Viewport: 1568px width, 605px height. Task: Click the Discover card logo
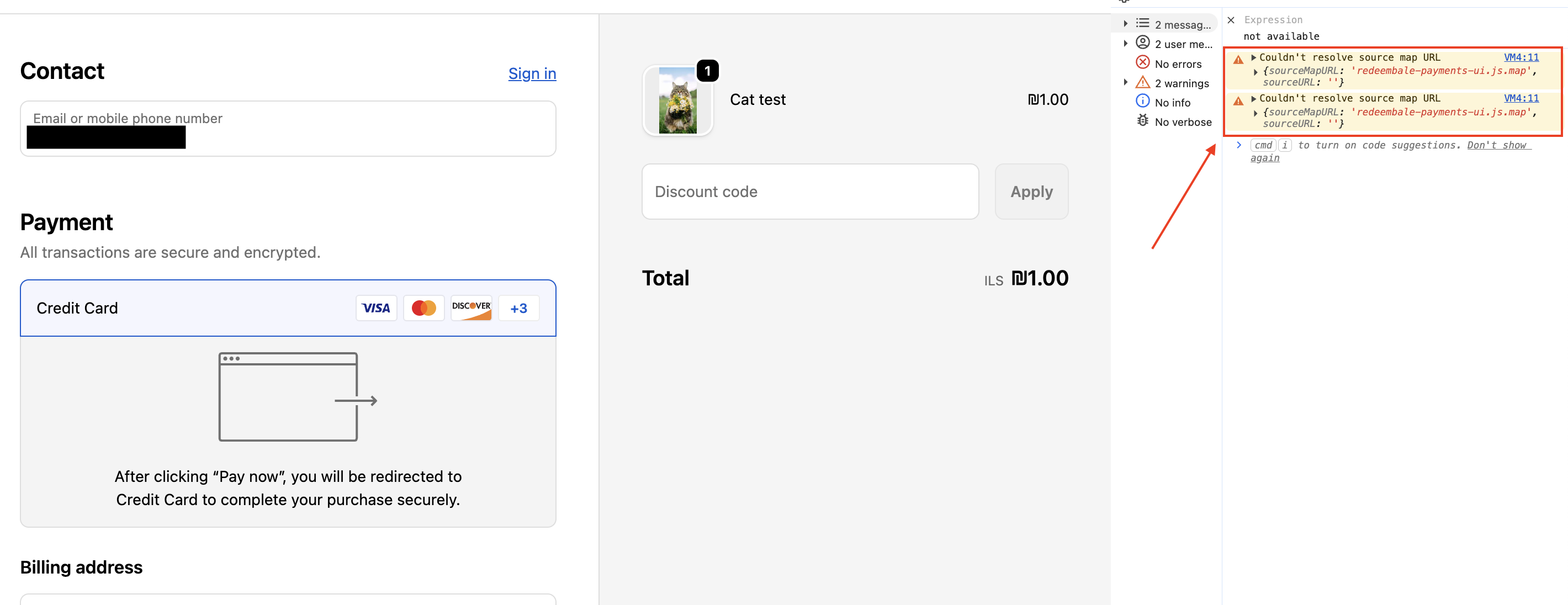coord(471,308)
